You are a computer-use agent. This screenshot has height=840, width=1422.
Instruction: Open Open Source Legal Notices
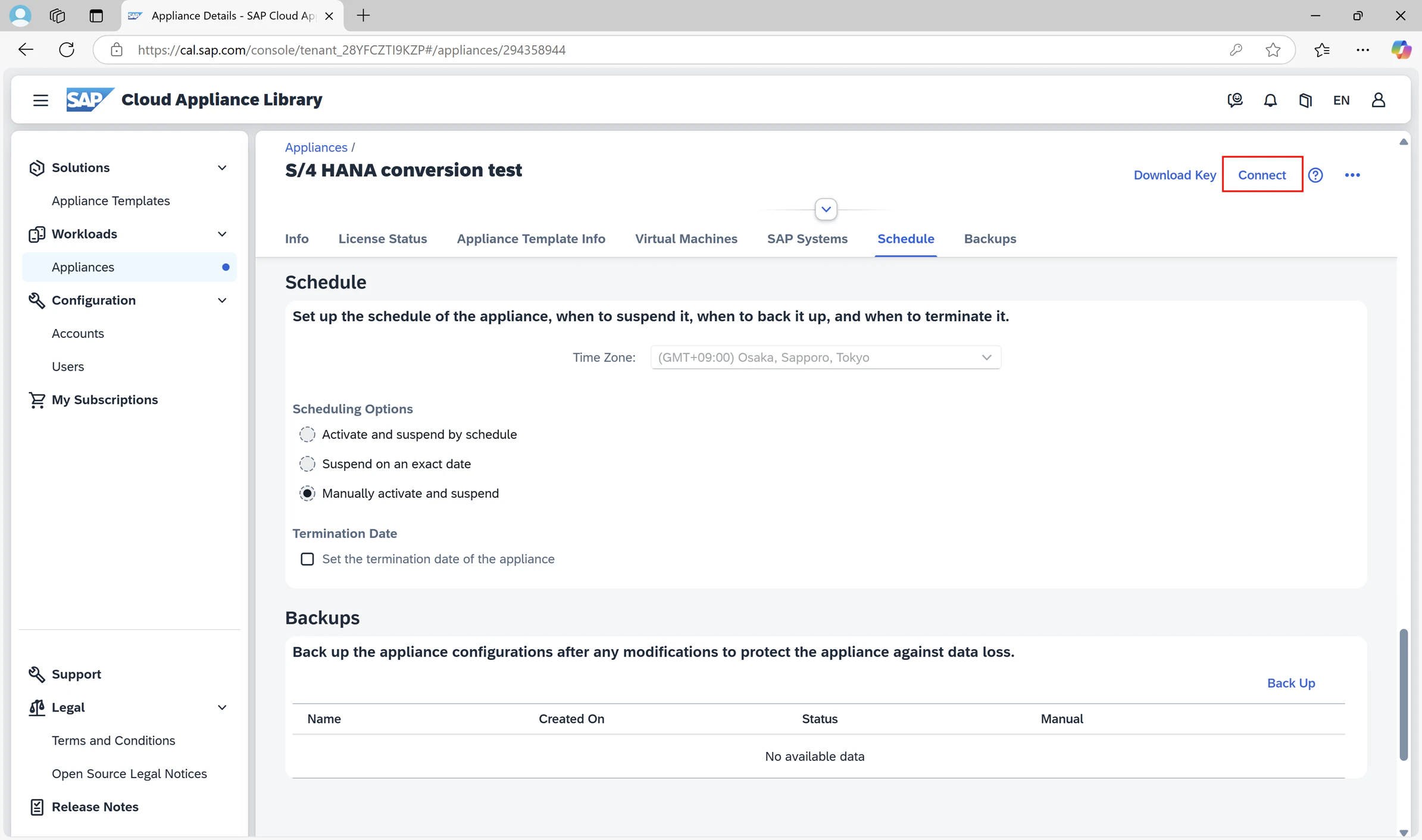tap(129, 774)
